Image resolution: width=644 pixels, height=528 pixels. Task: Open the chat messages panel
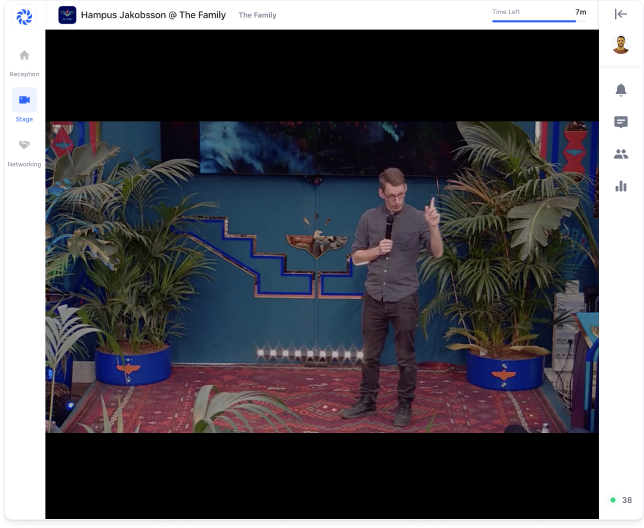click(x=621, y=122)
